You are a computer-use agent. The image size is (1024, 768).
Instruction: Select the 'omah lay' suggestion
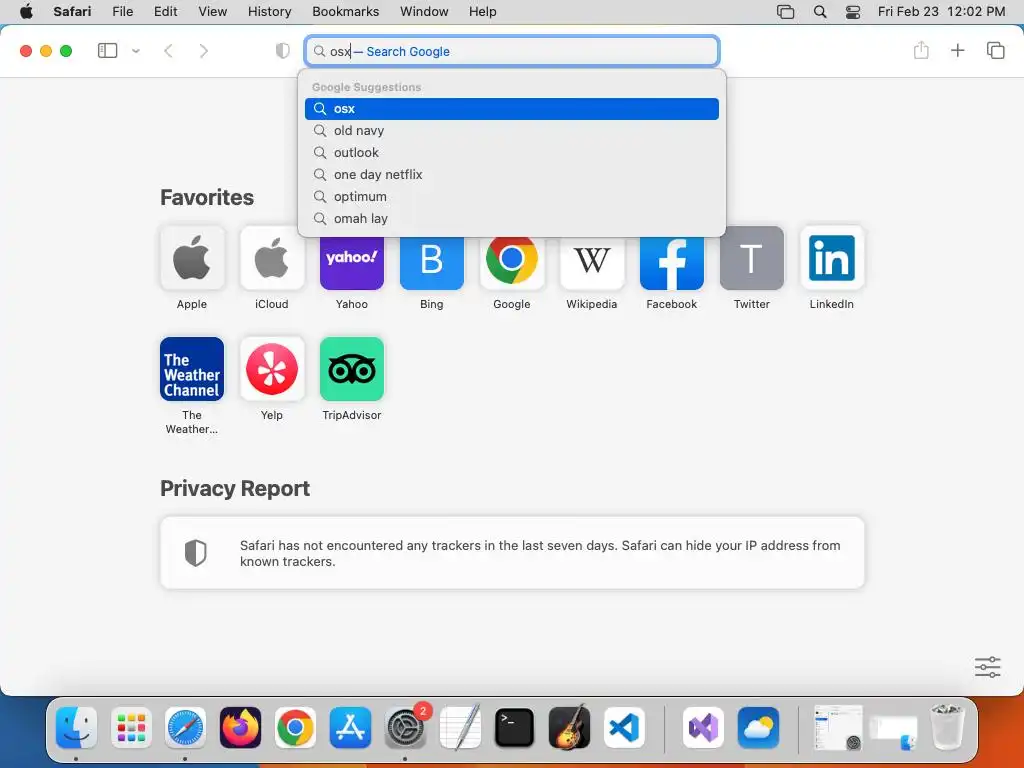point(512,219)
